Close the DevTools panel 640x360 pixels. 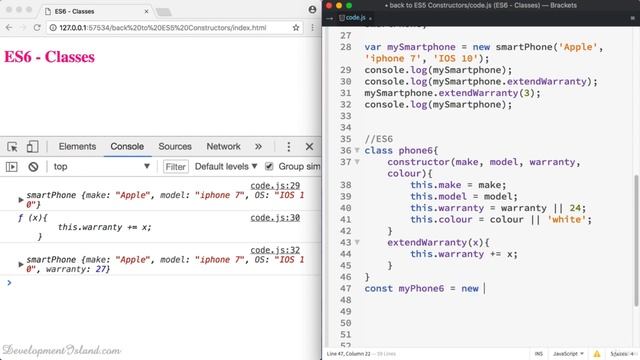click(309, 147)
